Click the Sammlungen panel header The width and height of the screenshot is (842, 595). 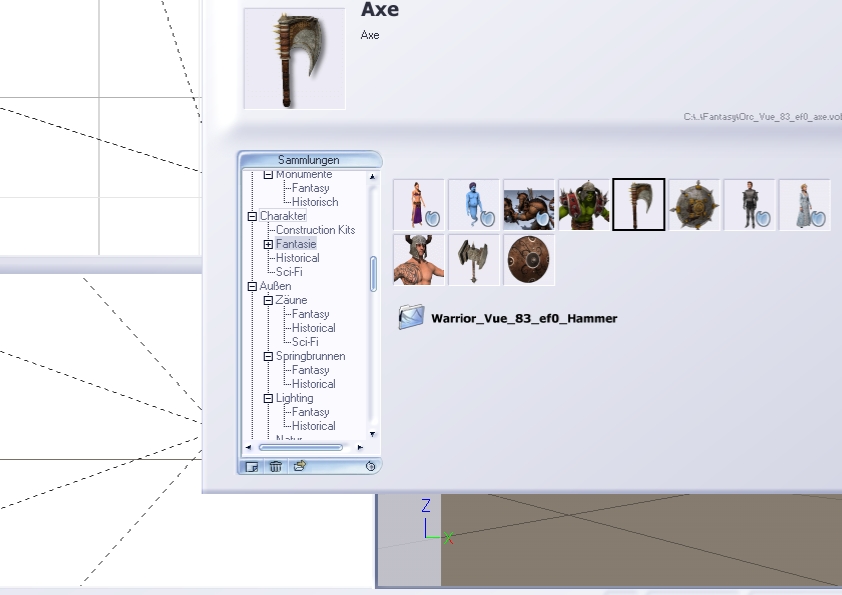pos(309,159)
